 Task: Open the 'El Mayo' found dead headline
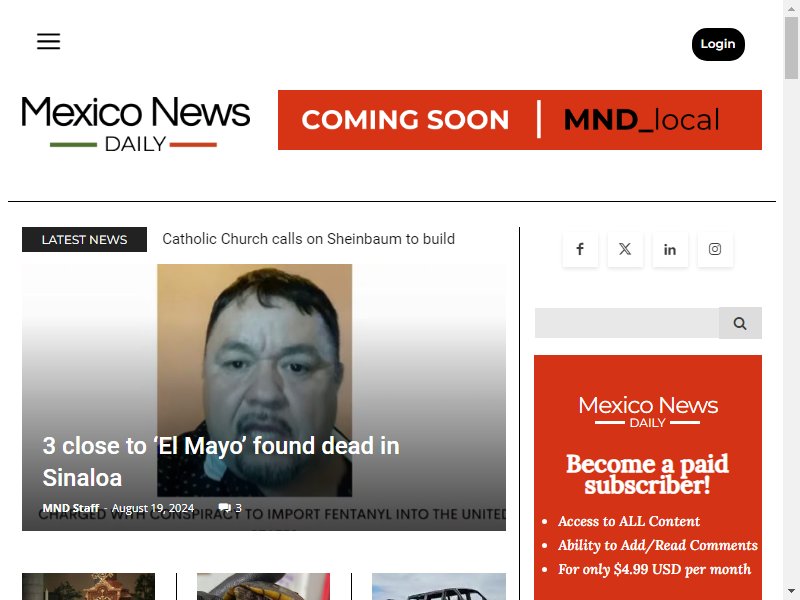[x=221, y=462]
